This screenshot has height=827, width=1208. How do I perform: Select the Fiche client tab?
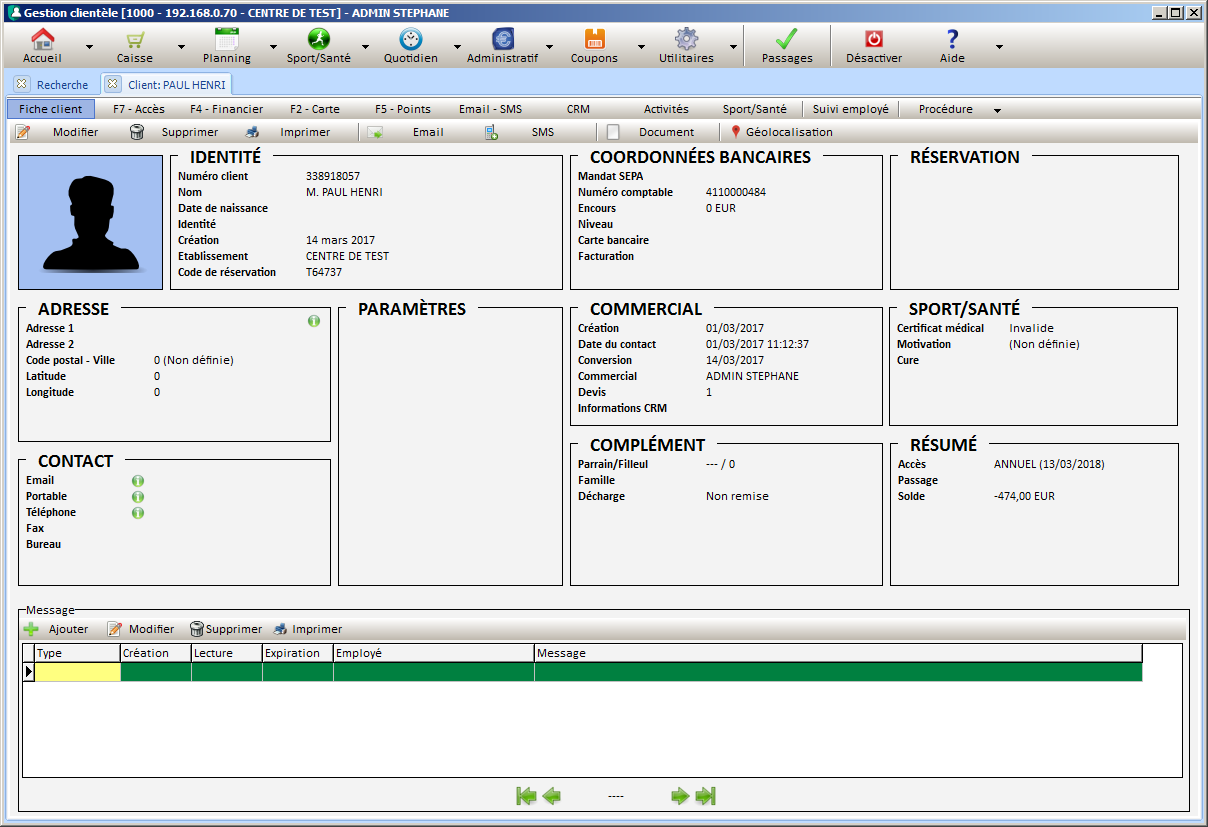click(x=51, y=109)
